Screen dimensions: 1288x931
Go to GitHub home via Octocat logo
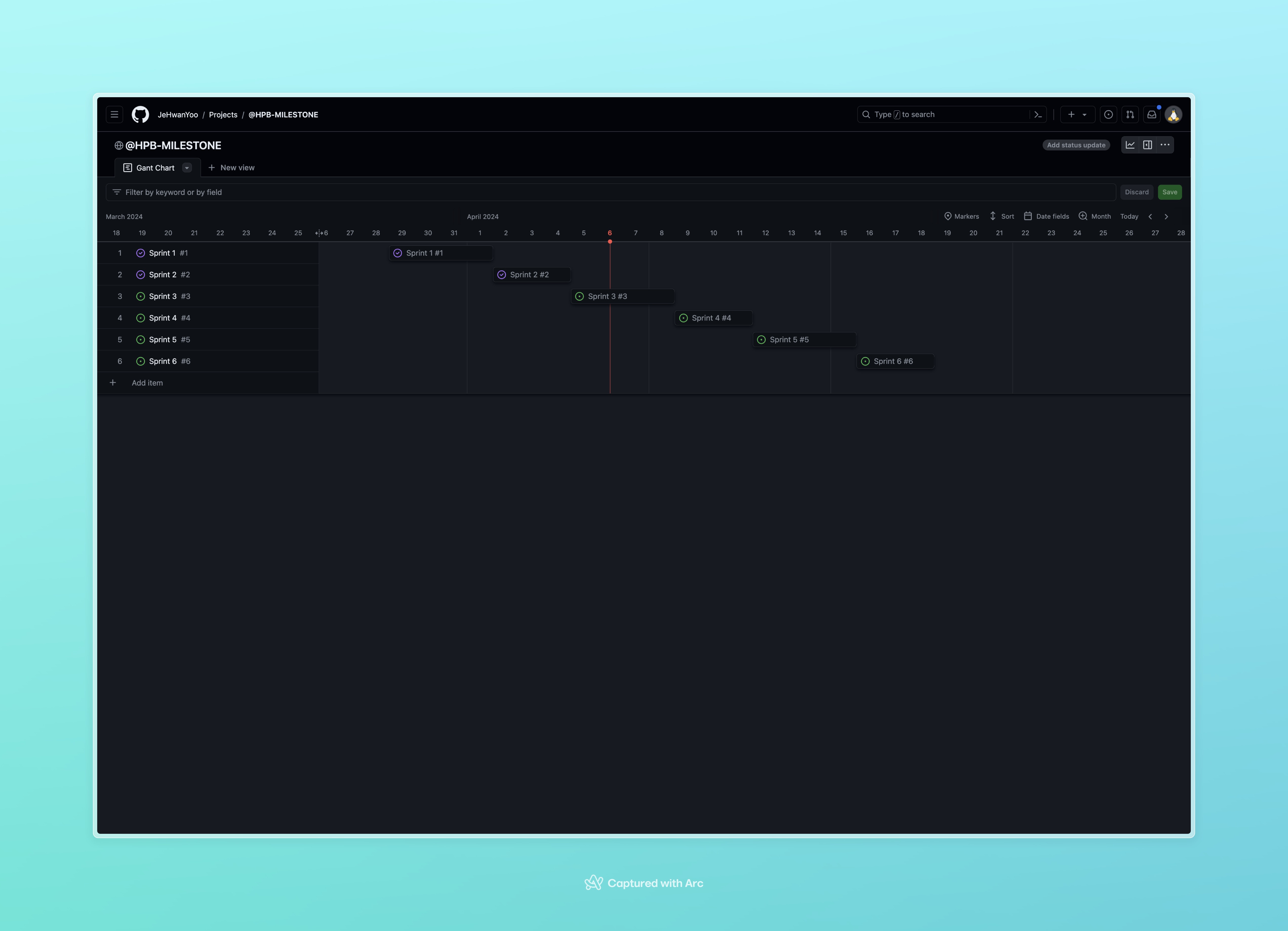click(140, 114)
